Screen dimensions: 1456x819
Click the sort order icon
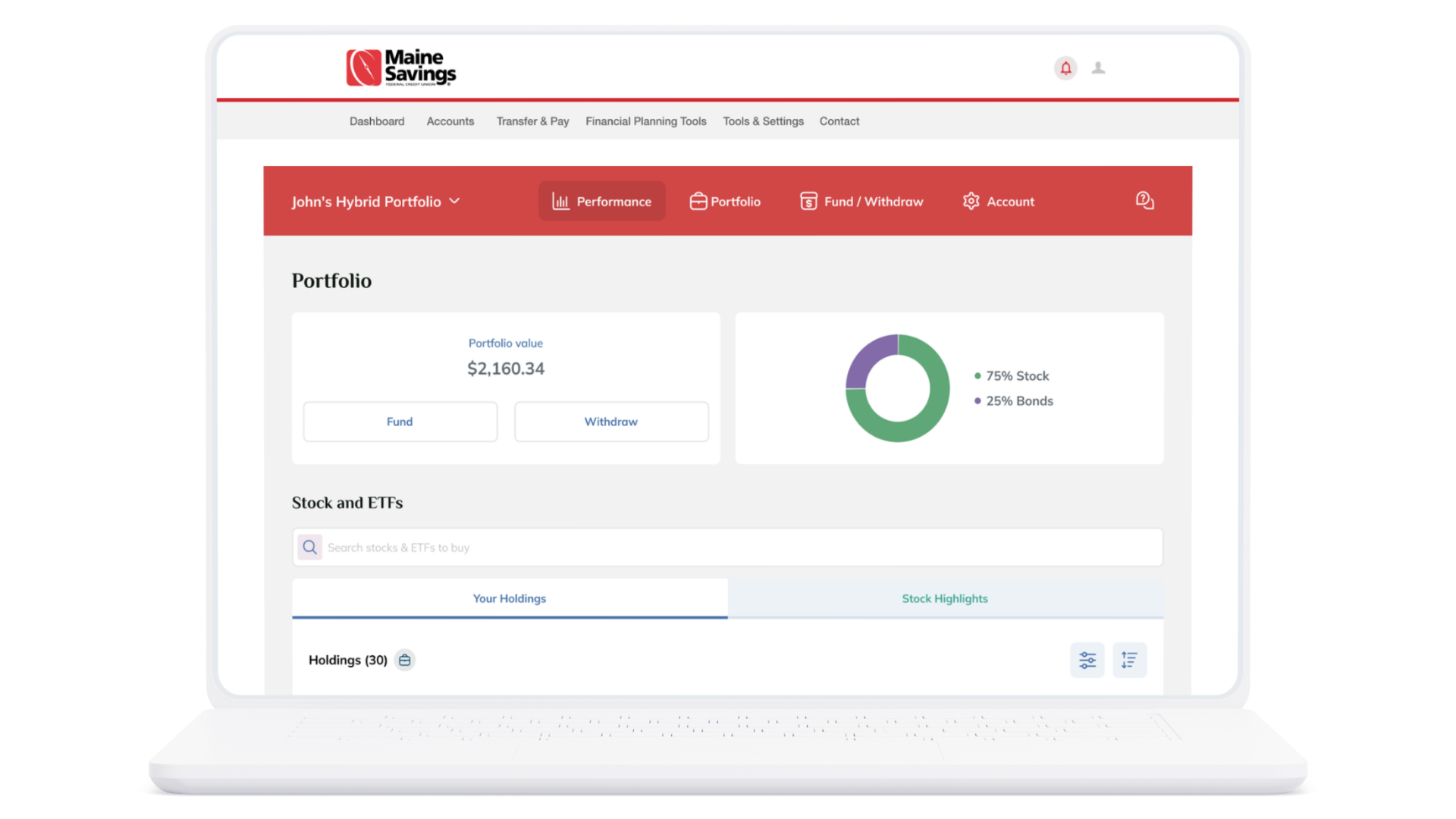(x=1129, y=660)
